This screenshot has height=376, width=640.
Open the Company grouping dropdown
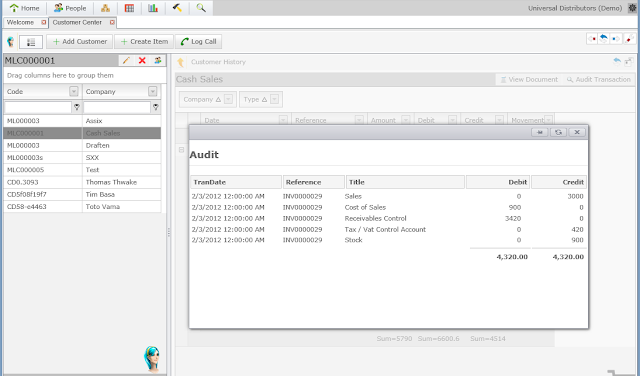(x=229, y=99)
